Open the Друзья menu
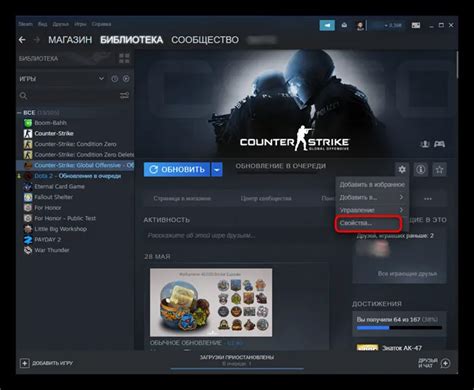Viewport: 474px width, 390px height. tap(60, 24)
